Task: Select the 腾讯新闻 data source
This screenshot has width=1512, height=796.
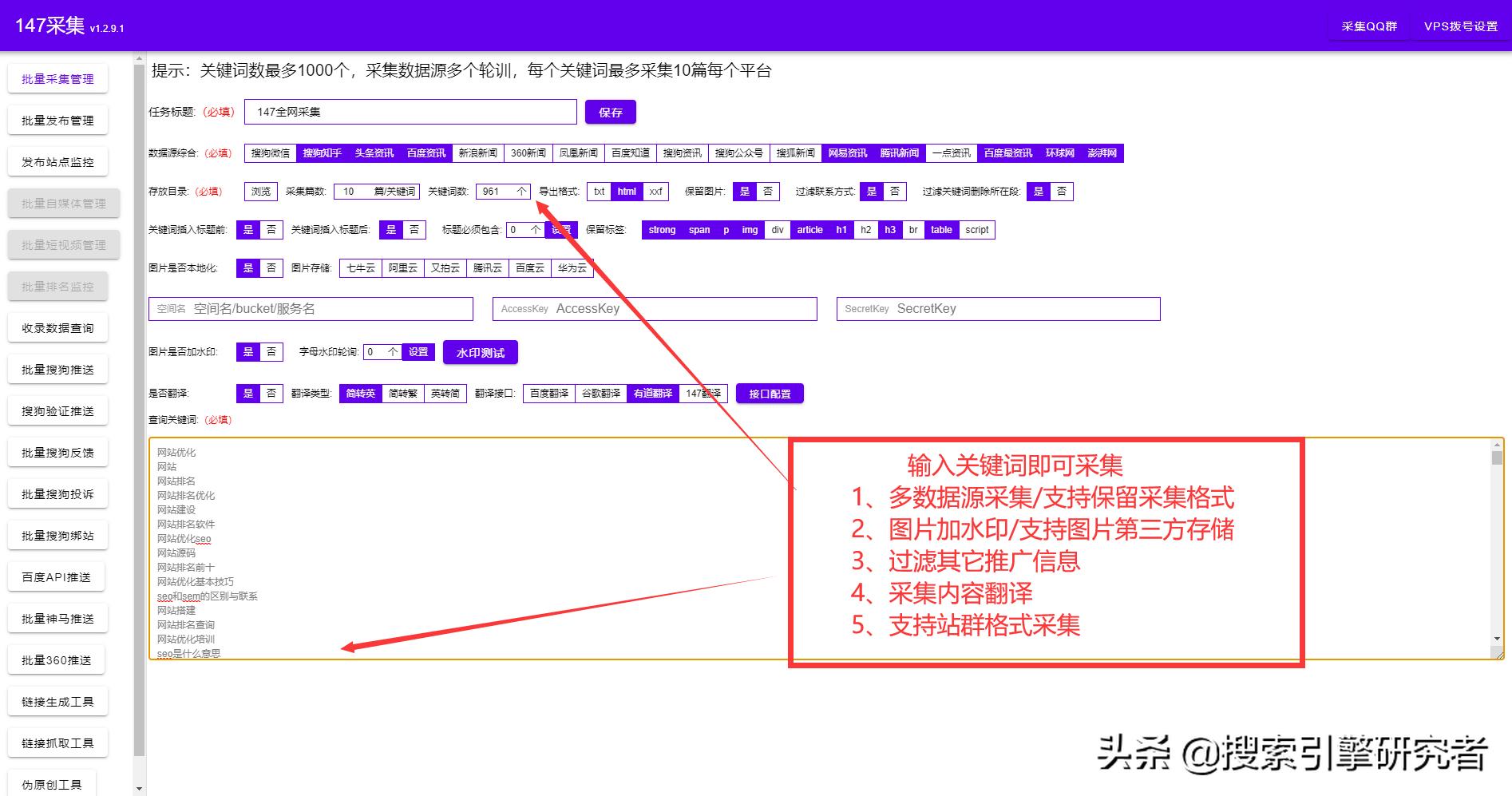Action: (900, 152)
